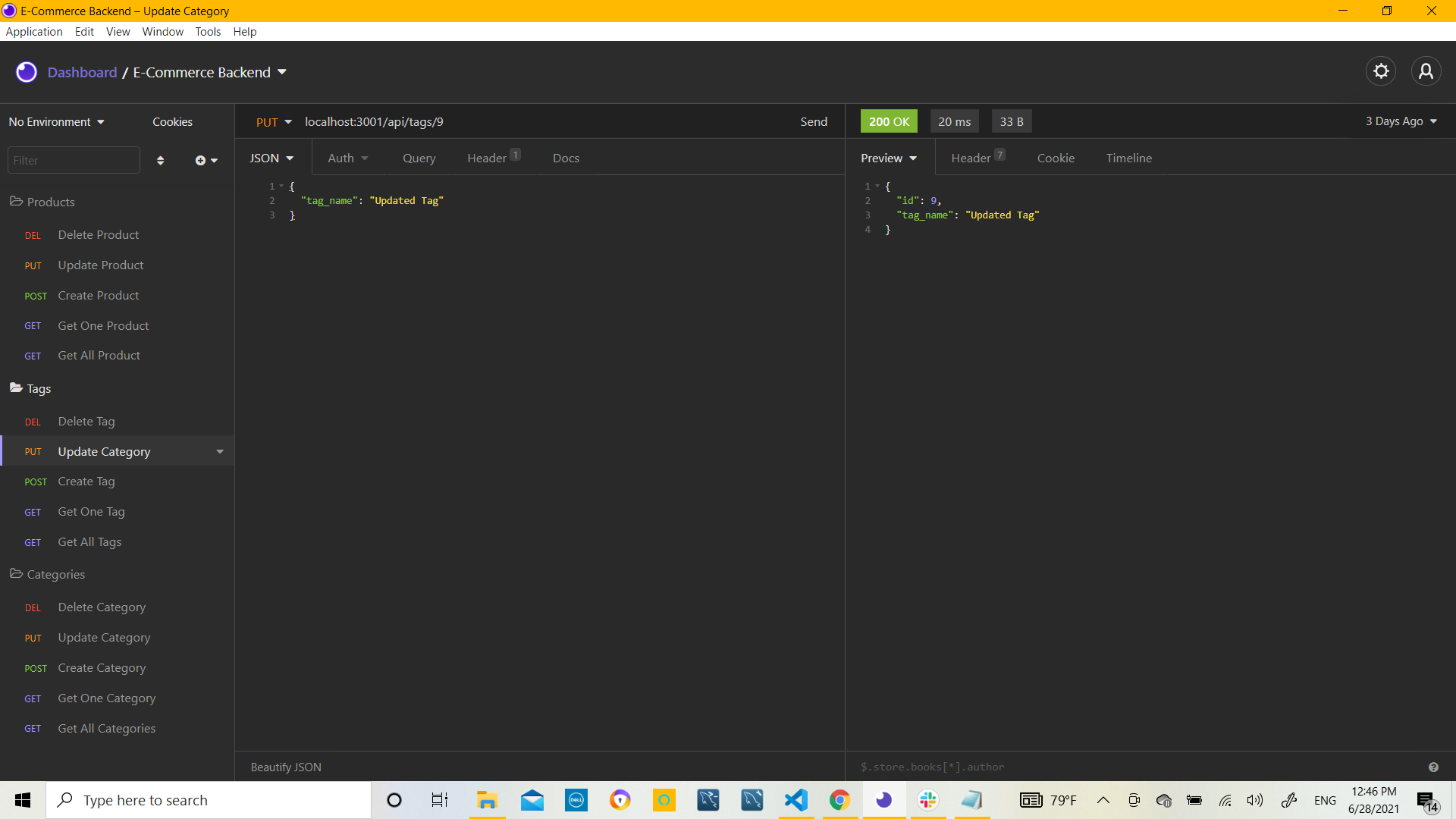
Task: Open the Tools menu
Action: tap(208, 31)
